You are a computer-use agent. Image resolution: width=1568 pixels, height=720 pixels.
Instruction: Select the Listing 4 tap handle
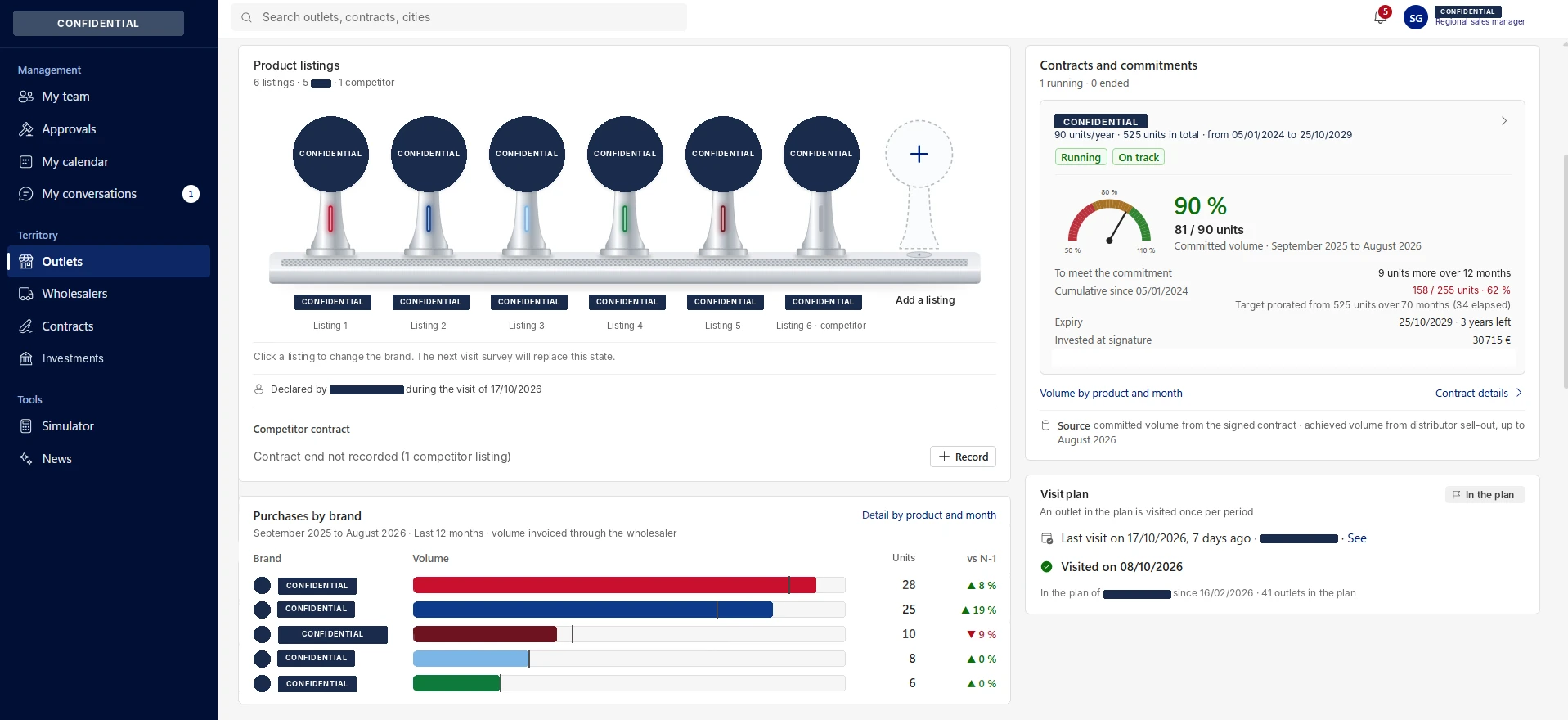click(625, 188)
